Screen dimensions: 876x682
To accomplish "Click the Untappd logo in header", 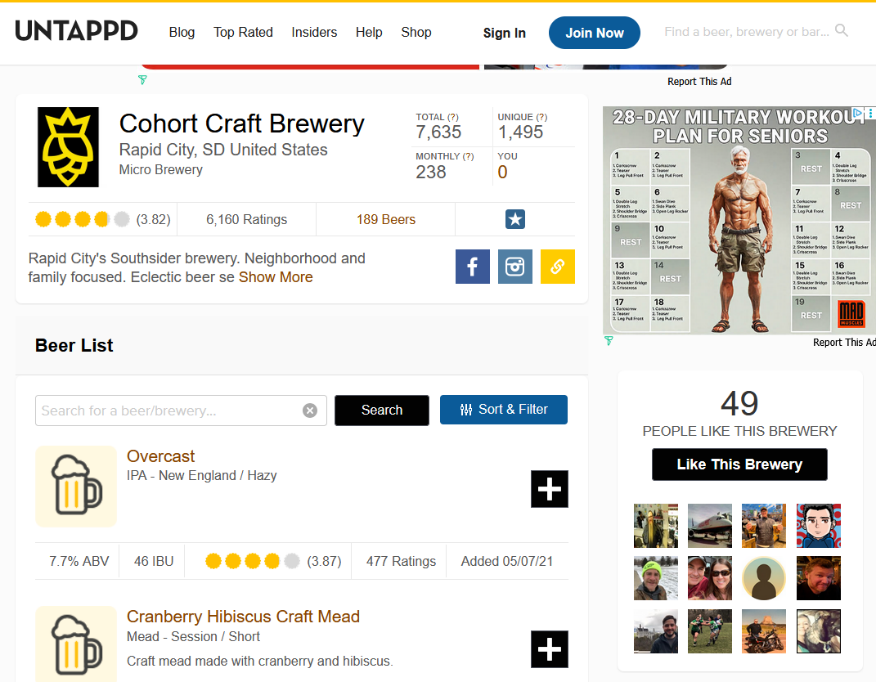I will tap(76, 31).
